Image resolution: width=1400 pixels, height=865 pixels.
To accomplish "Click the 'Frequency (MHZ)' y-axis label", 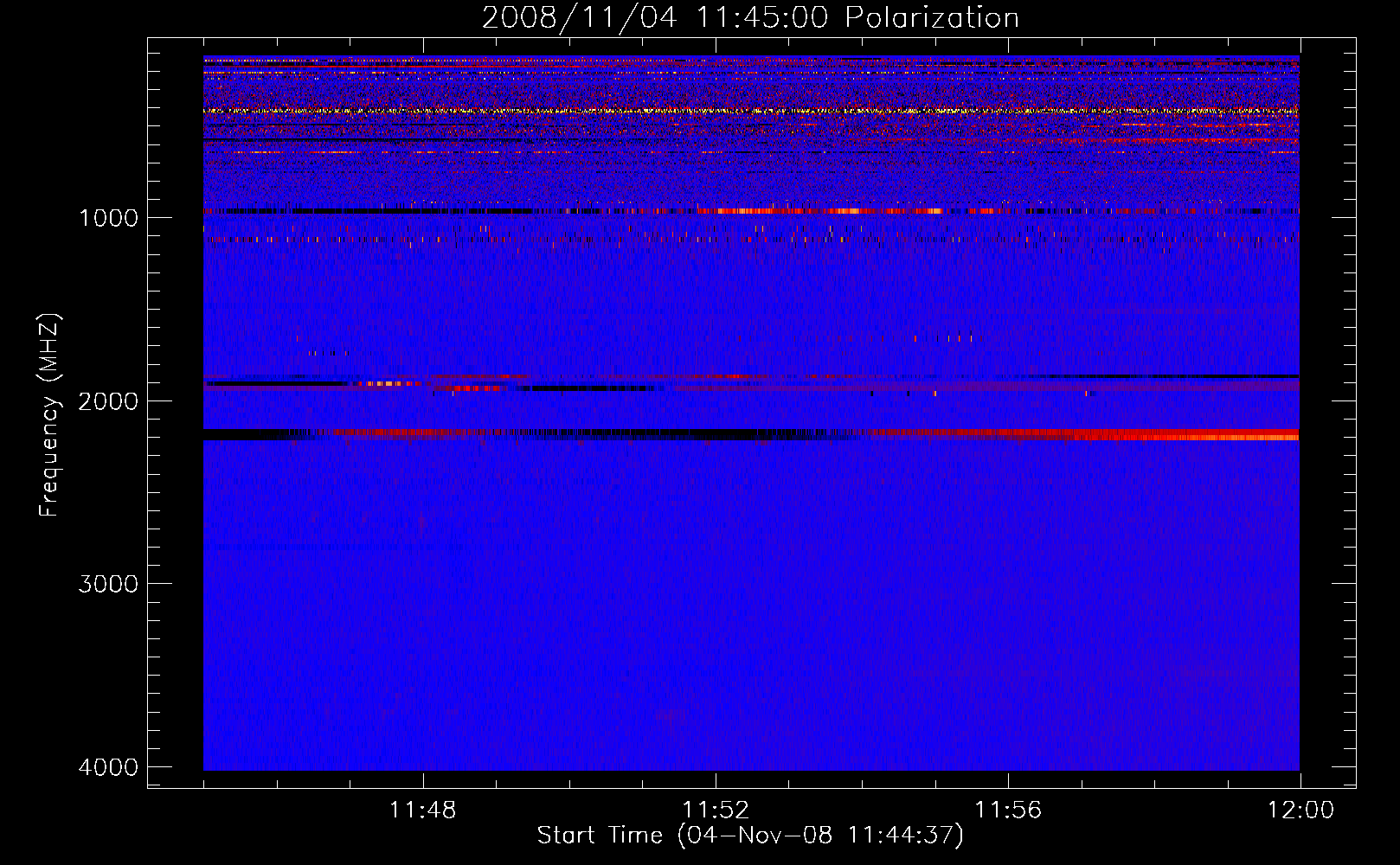I will (x=49, y=415).
